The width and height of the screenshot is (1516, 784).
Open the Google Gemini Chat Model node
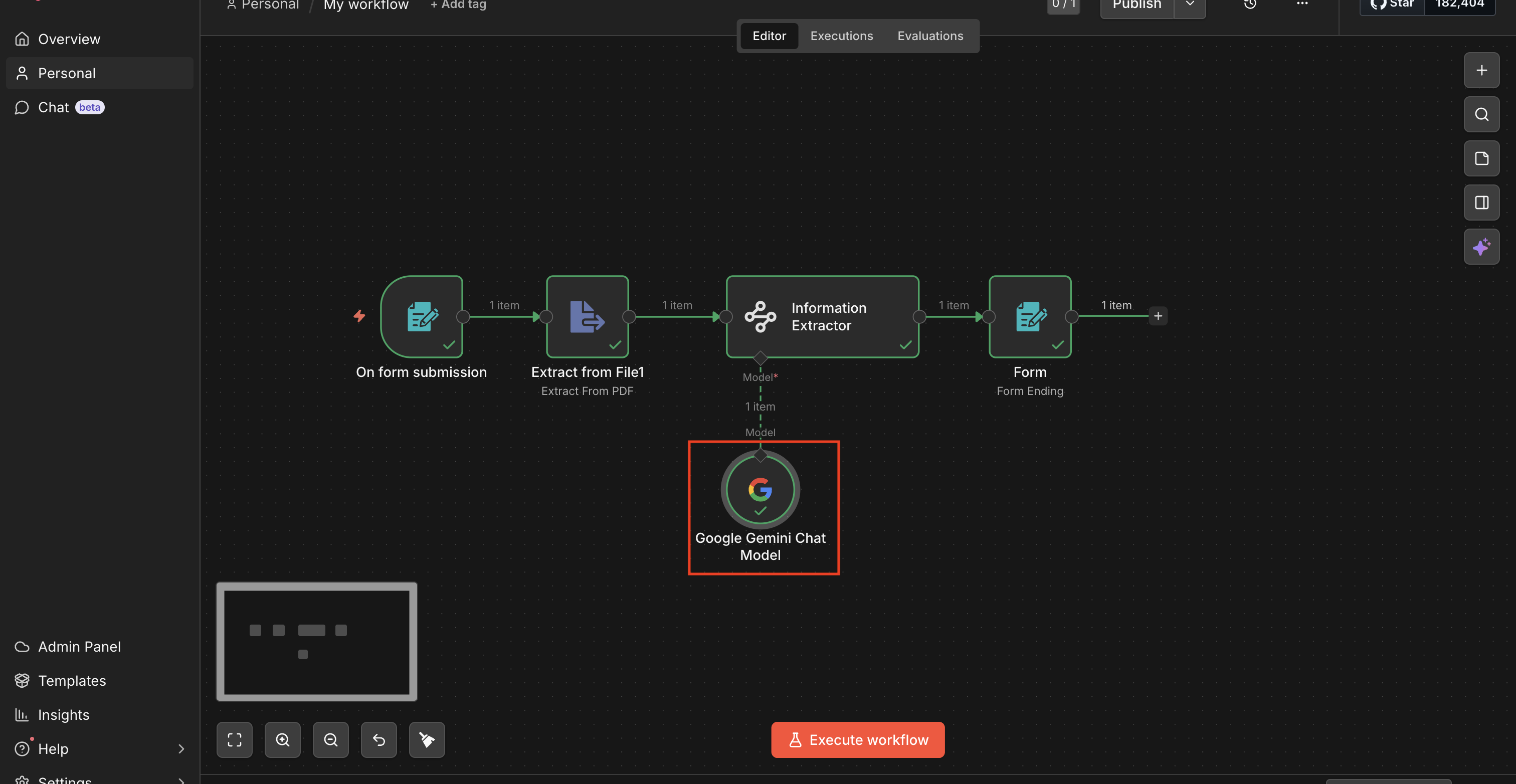click(760, 490)
